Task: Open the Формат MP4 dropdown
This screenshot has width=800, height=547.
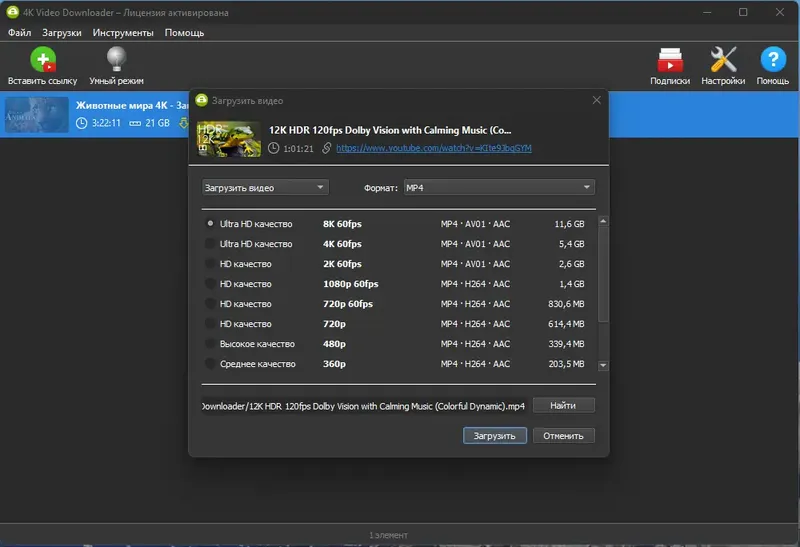Action: pos(499,187)
